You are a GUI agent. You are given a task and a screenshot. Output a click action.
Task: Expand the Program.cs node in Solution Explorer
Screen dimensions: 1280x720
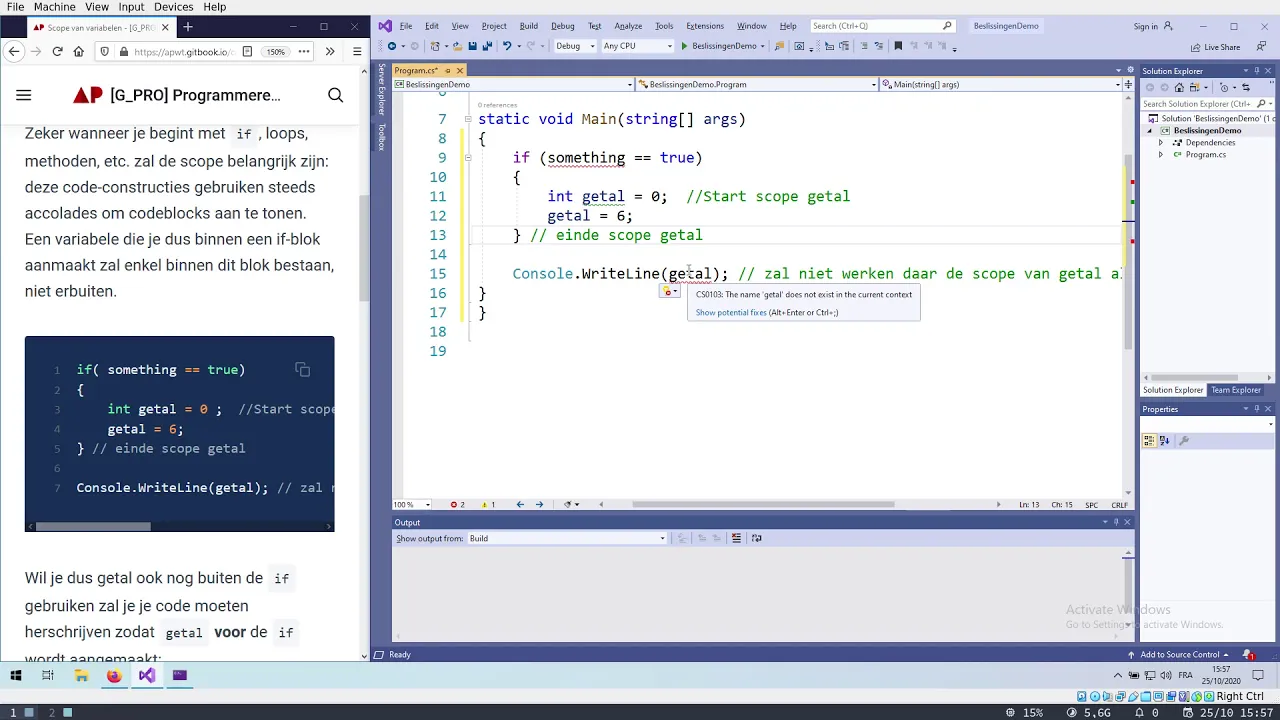(1161, 155)
